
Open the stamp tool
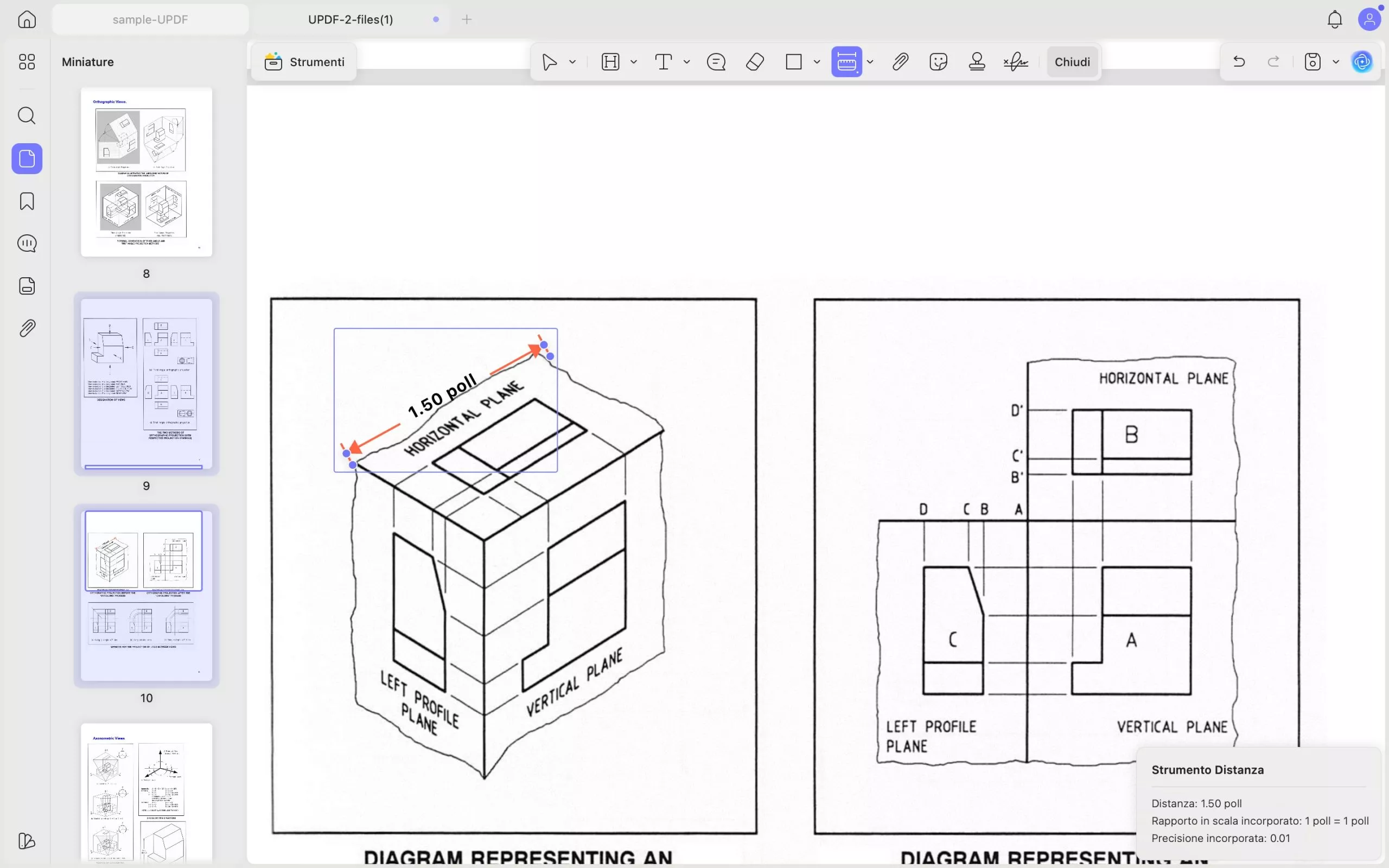(976, 61)
